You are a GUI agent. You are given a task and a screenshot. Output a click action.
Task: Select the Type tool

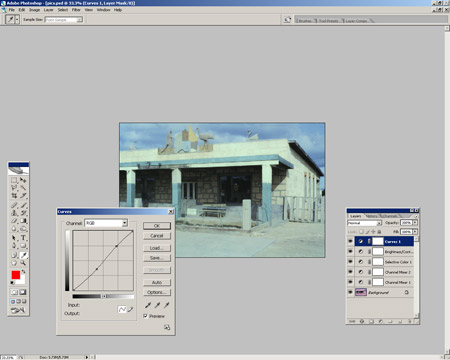[x=23, y=238]
